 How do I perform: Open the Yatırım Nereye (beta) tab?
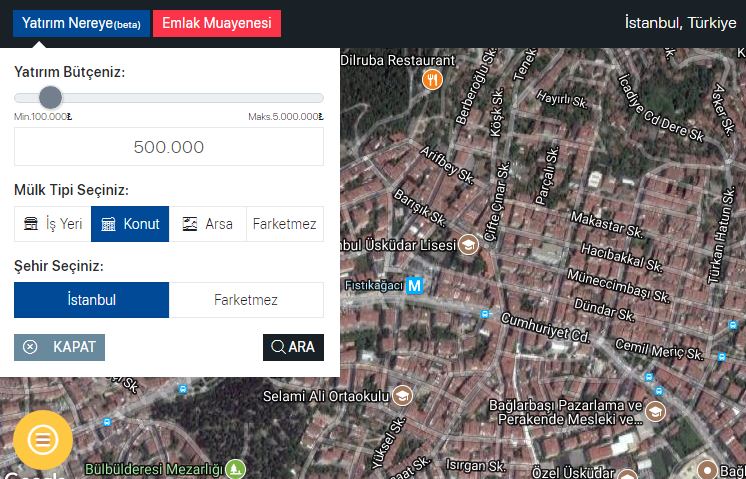(x=81, y=23)
